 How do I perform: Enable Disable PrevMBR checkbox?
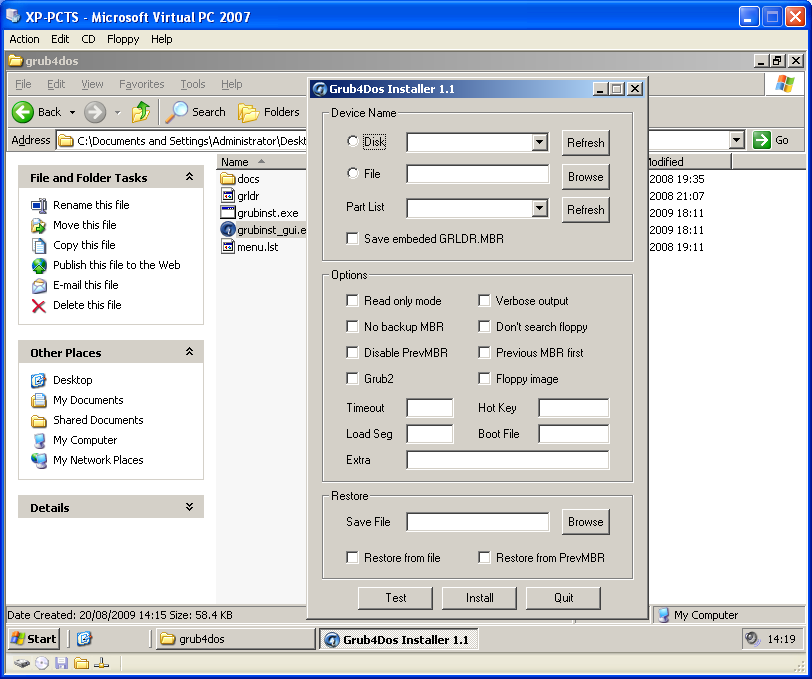(352, 352)
